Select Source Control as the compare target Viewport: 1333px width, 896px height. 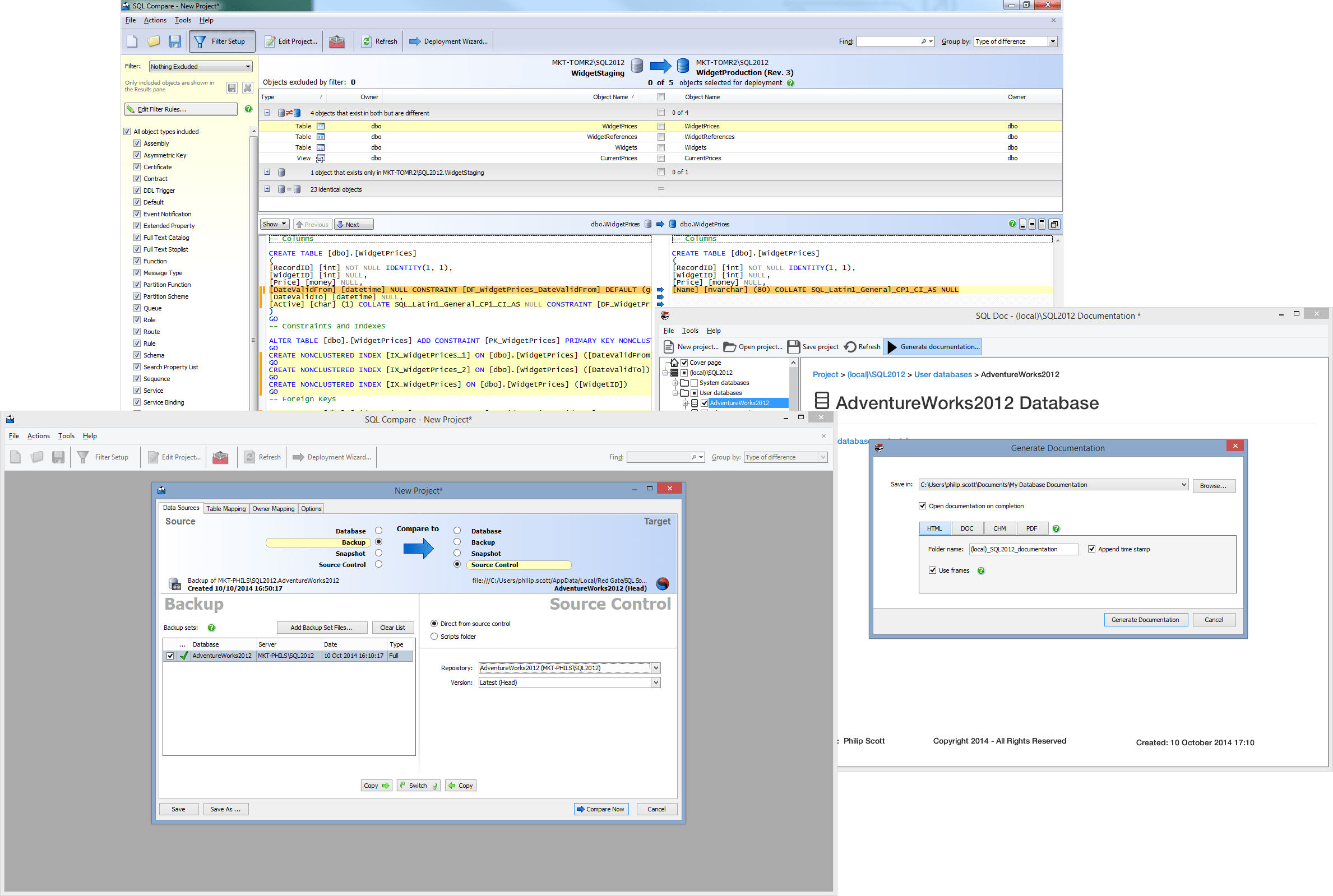[x=456, y=565]
